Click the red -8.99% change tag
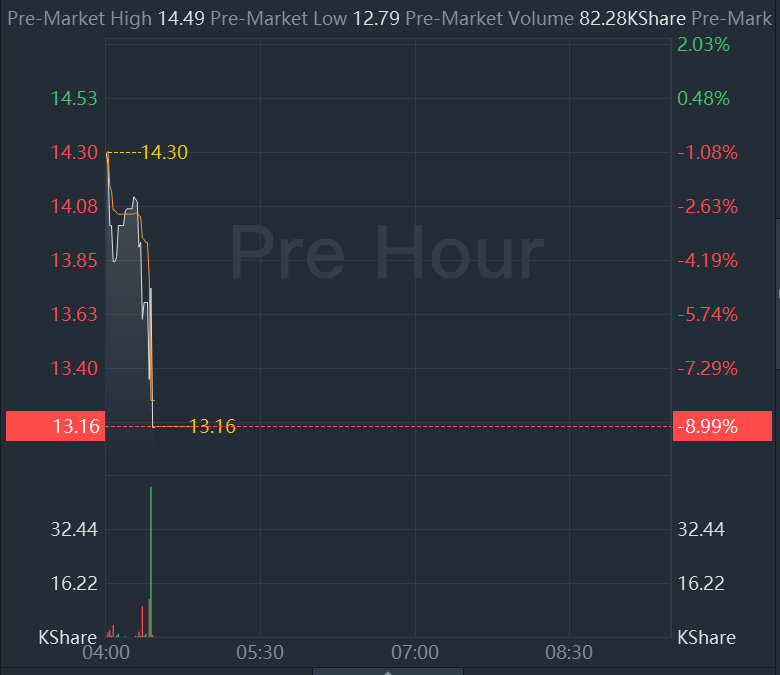The height and width of the screenshot is (675, 780). pos(722,426)
